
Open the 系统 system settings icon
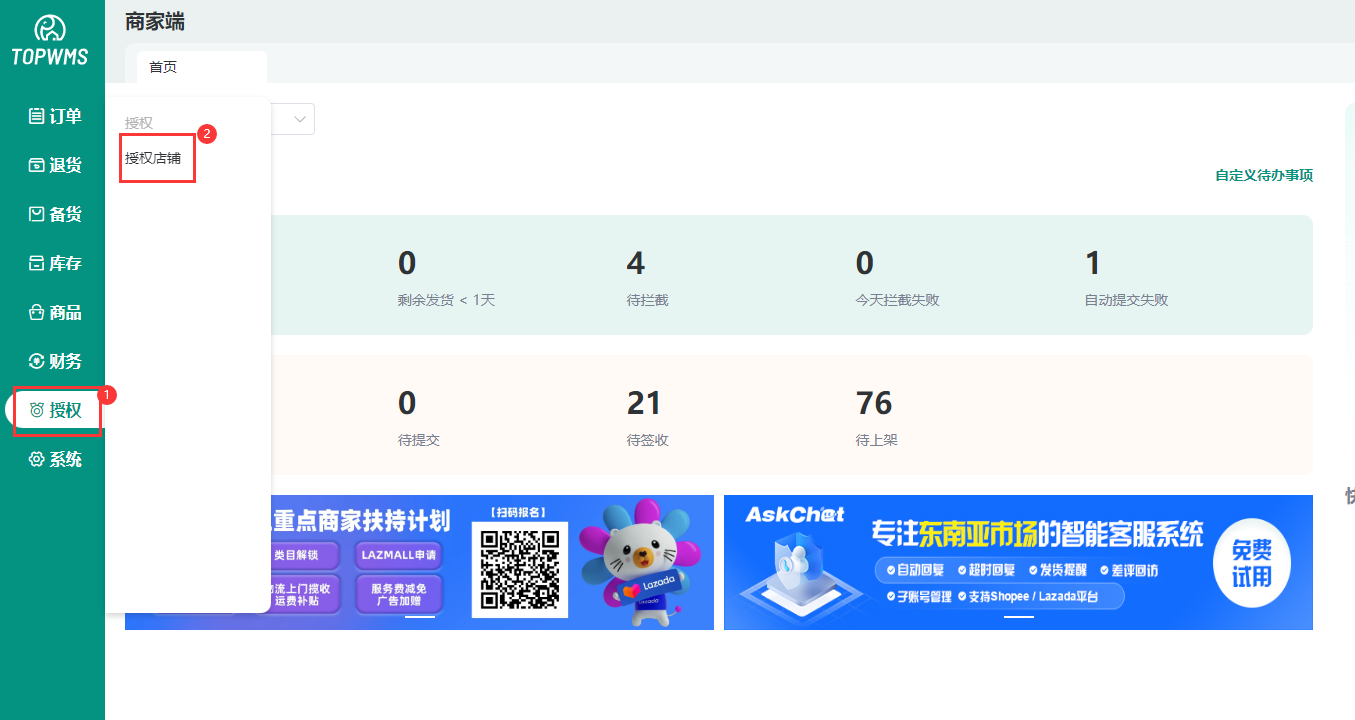point(37,459)
